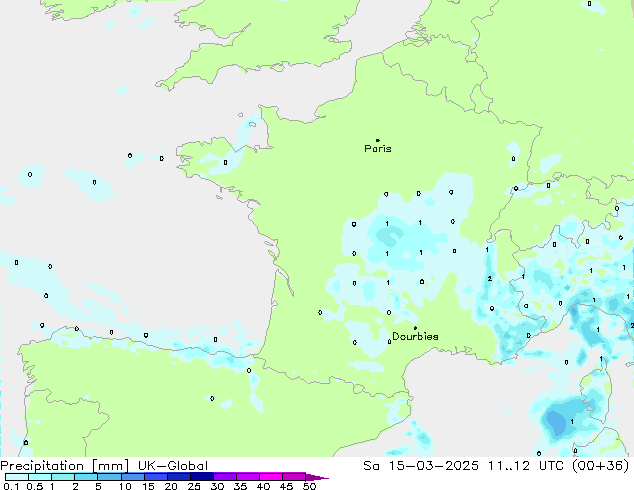Screen dimensions: 634x490
Task: Click the legend value '0.1'
Action: click(x=11, y=486)
